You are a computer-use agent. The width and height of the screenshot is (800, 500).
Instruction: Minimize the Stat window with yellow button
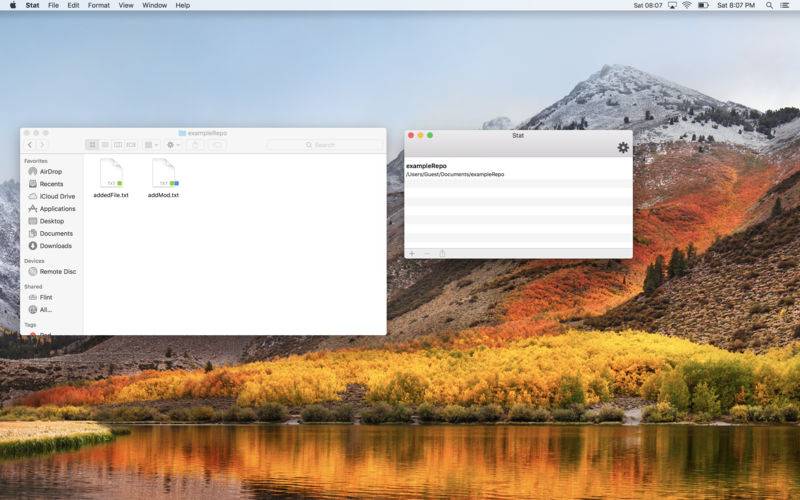pos(420,135)
